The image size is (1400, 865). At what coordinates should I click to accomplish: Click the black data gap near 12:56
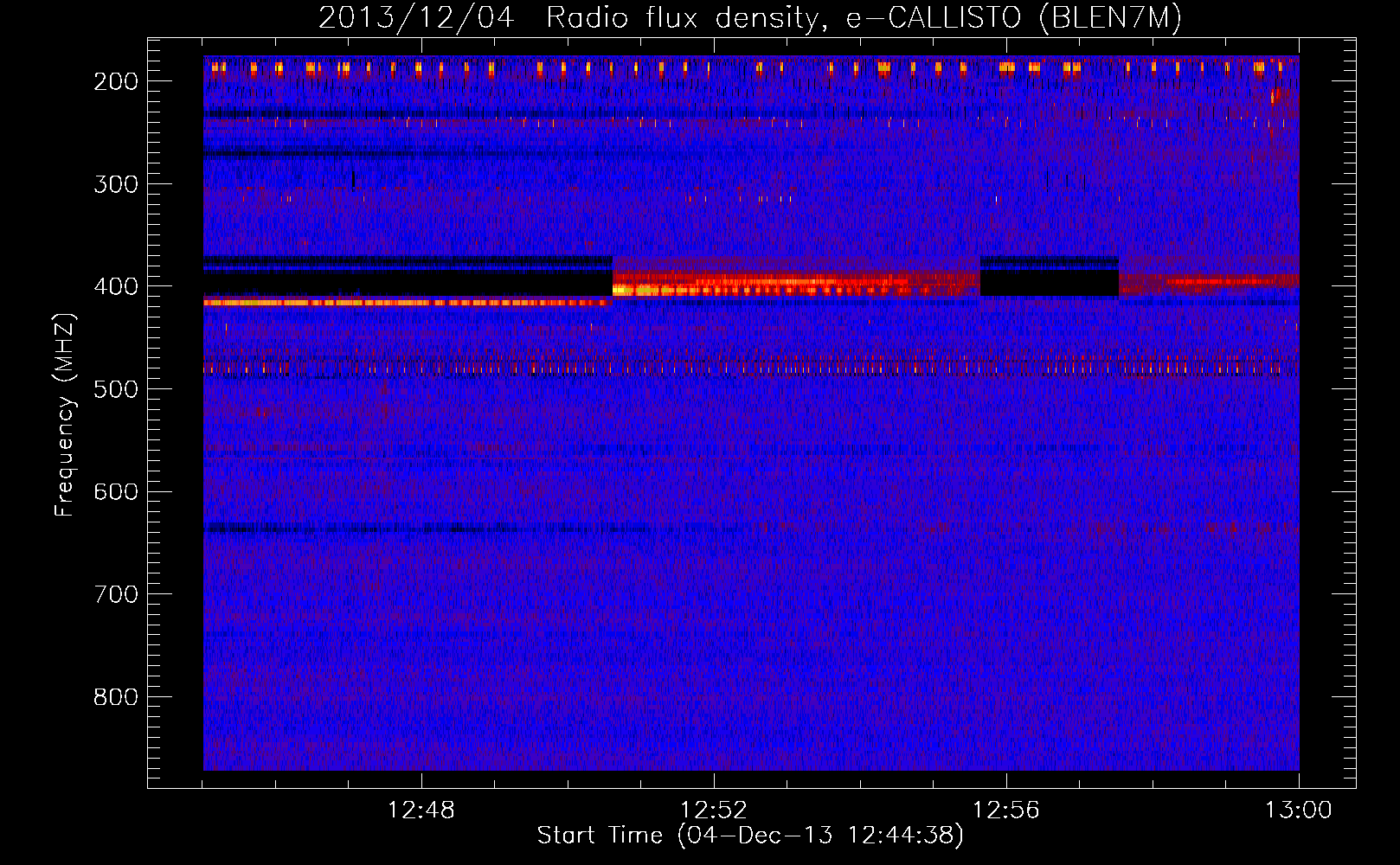pos(1050,282)
